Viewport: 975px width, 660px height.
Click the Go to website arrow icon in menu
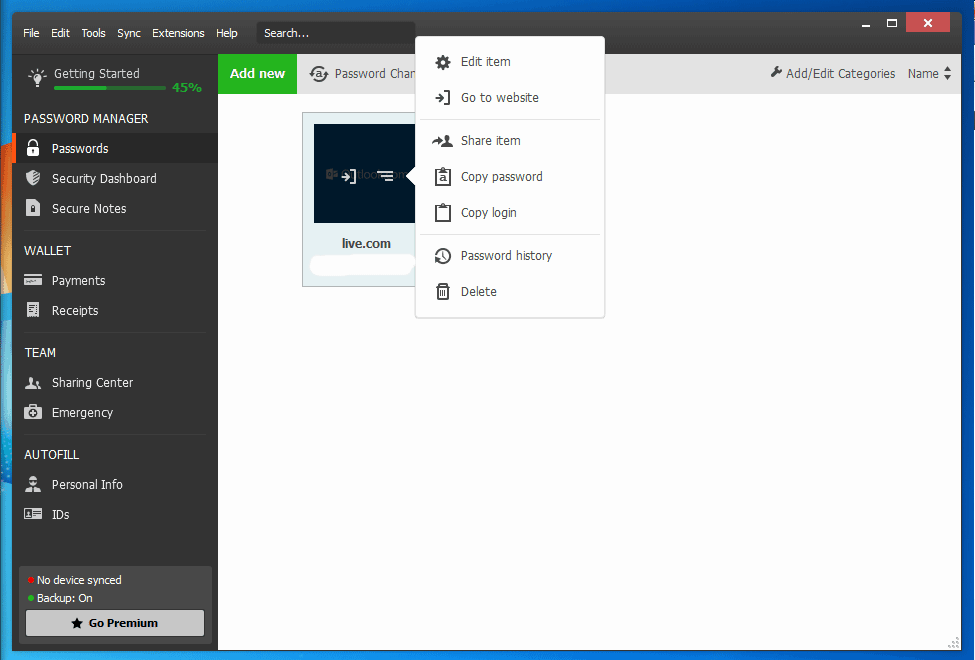(x=443, y=98)
